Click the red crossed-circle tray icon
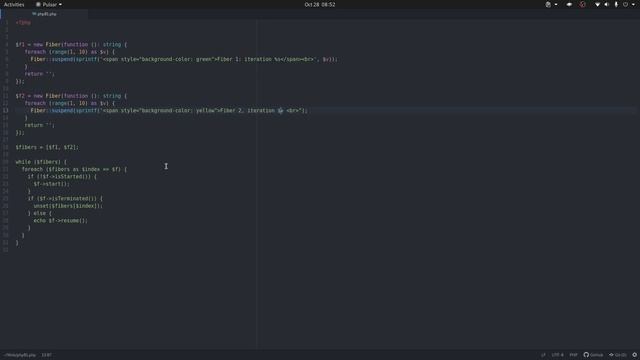The width and height of the screenshot is (640, 360). [x=582, y=4]
